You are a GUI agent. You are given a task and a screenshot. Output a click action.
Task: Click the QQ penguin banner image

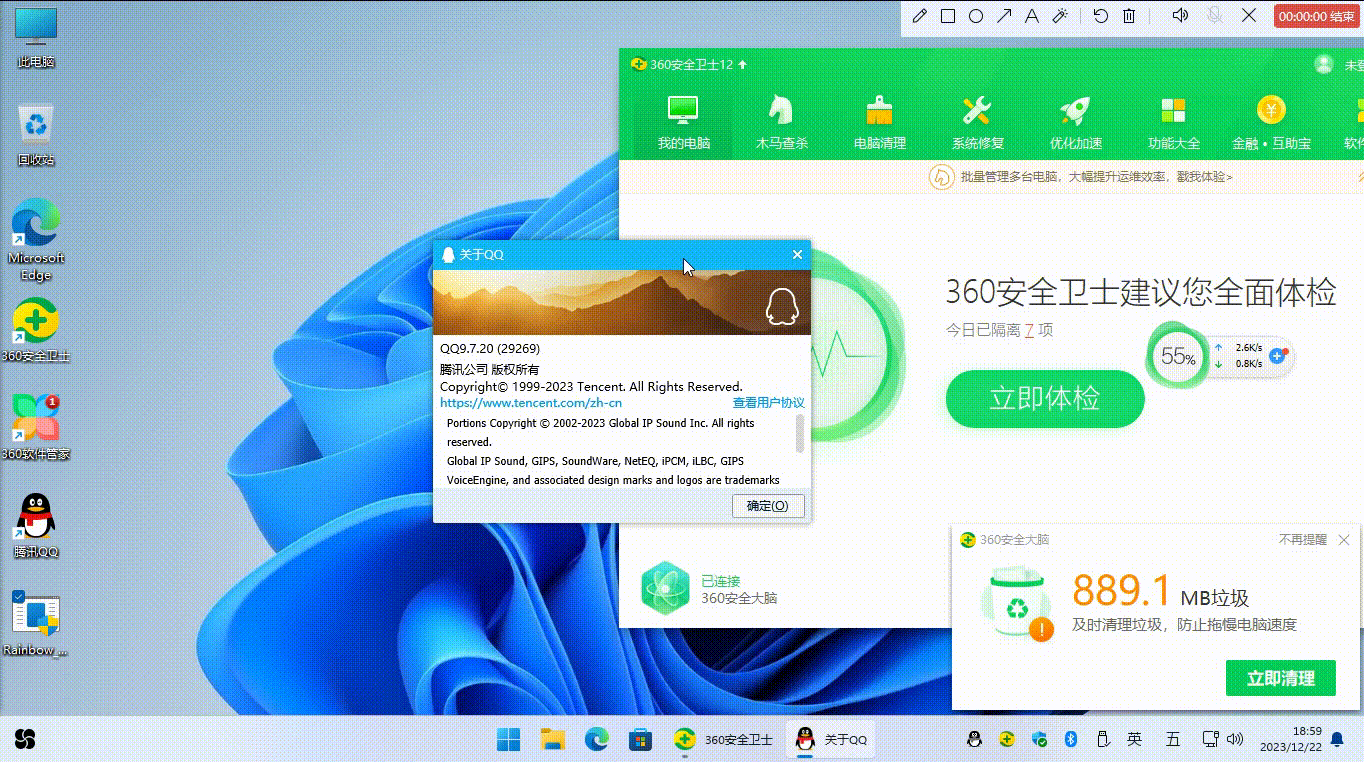pyautogui.click(x=621, y=302)
